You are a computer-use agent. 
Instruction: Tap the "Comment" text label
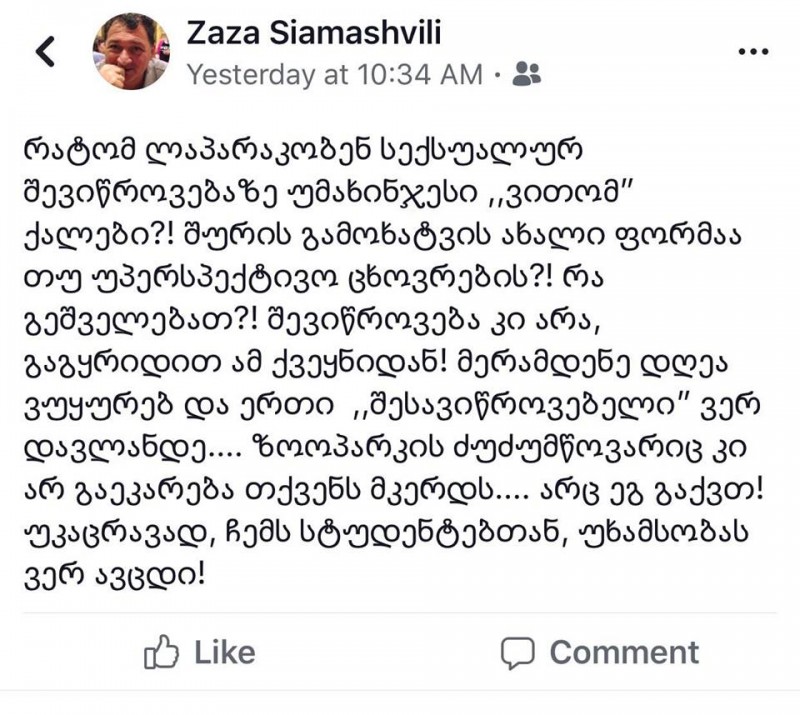tap(624, 653)
